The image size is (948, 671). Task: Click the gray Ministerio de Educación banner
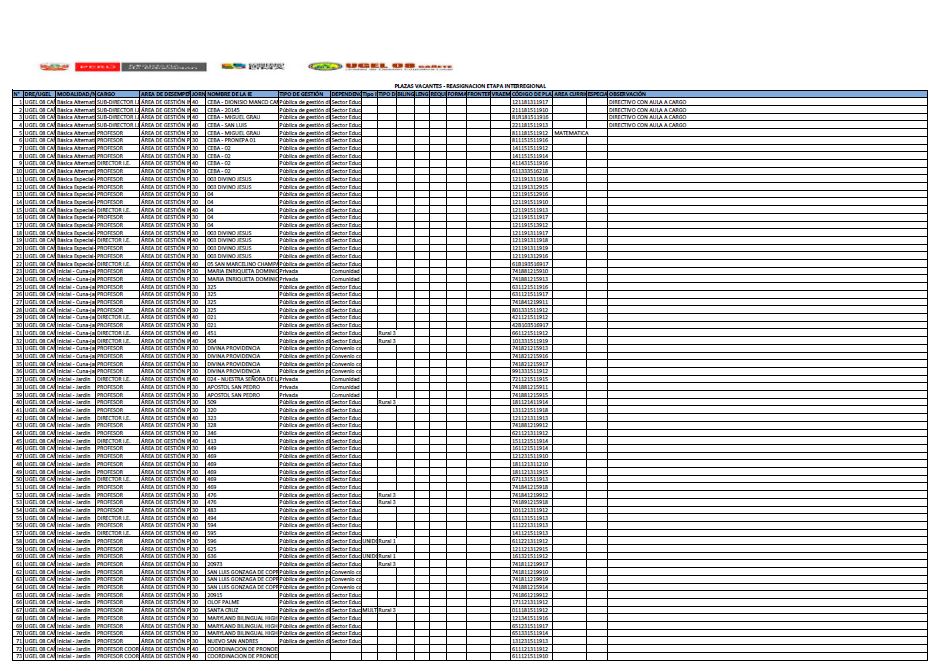(164, 66)
